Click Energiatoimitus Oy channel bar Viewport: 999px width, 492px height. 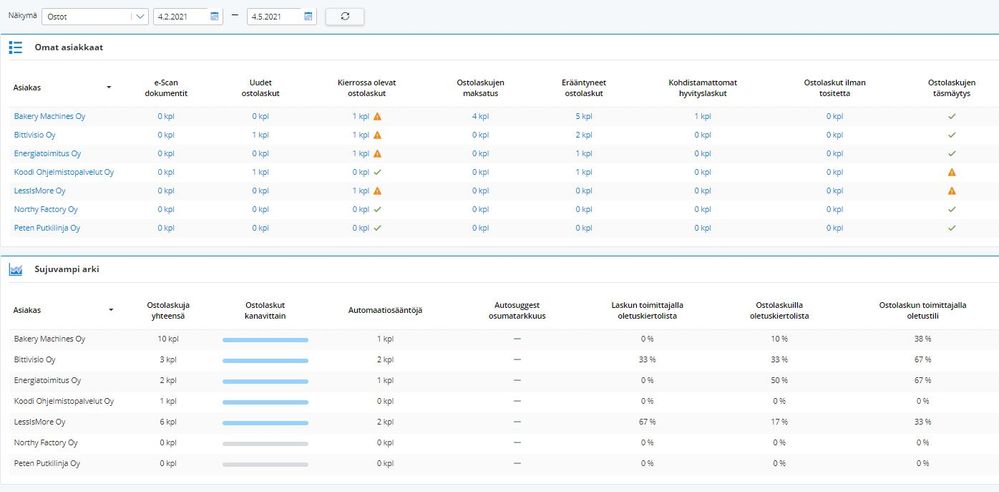pyautogui.click(x=265, y=382)
